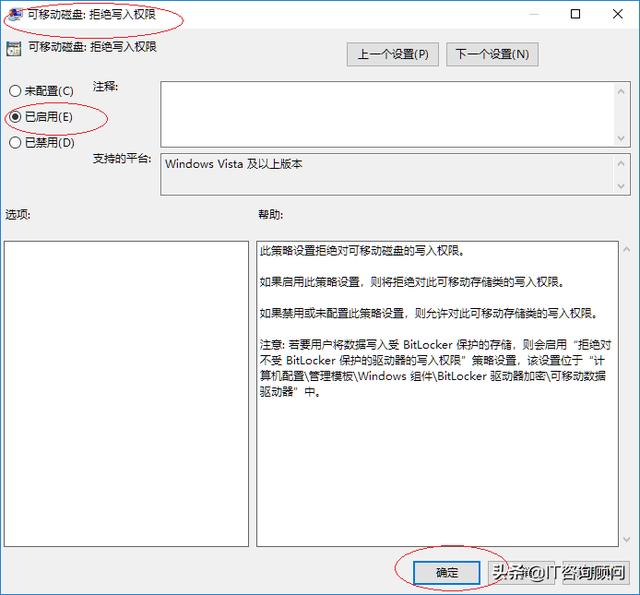Click the comment box scroll up arrow
Viewport: 640px width, 595px height.
pyautogui.click(x=621, y=91)
